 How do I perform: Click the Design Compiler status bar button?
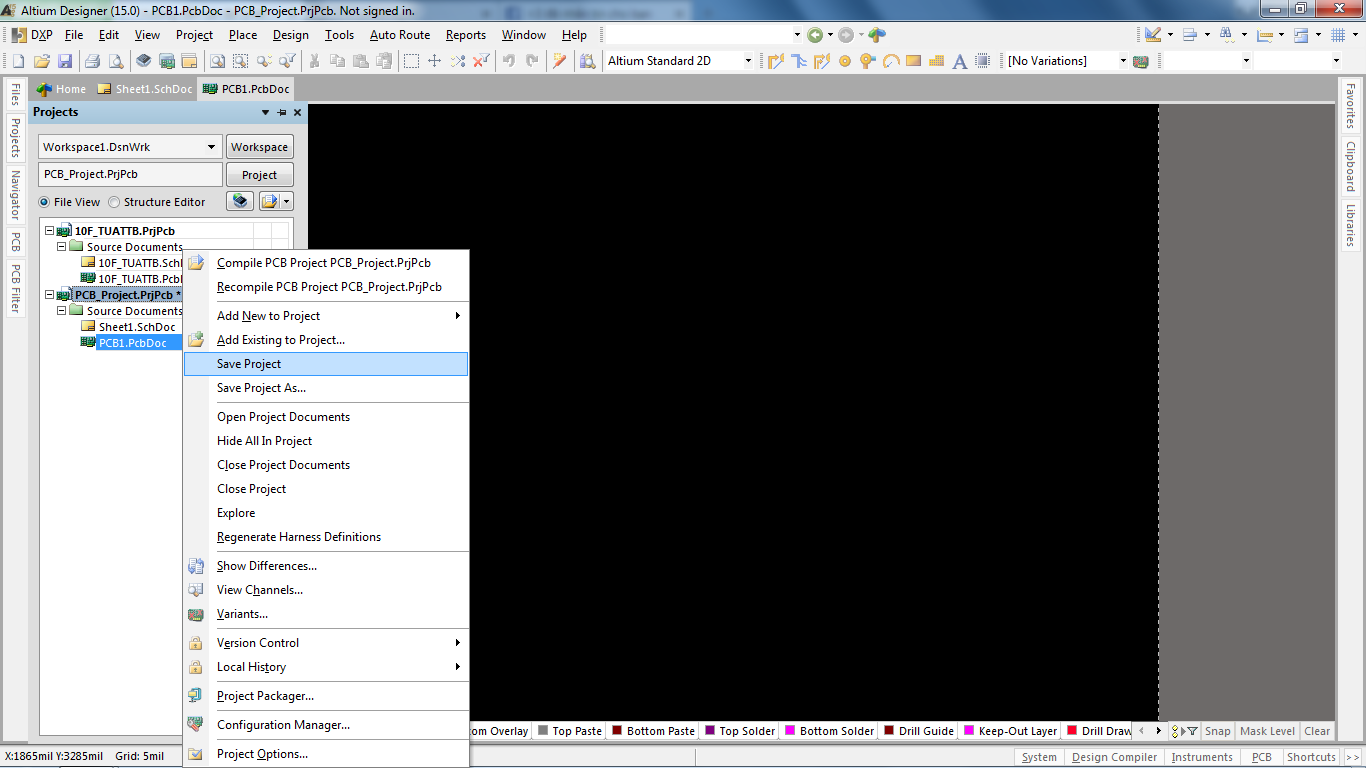tap(1114, 757)
